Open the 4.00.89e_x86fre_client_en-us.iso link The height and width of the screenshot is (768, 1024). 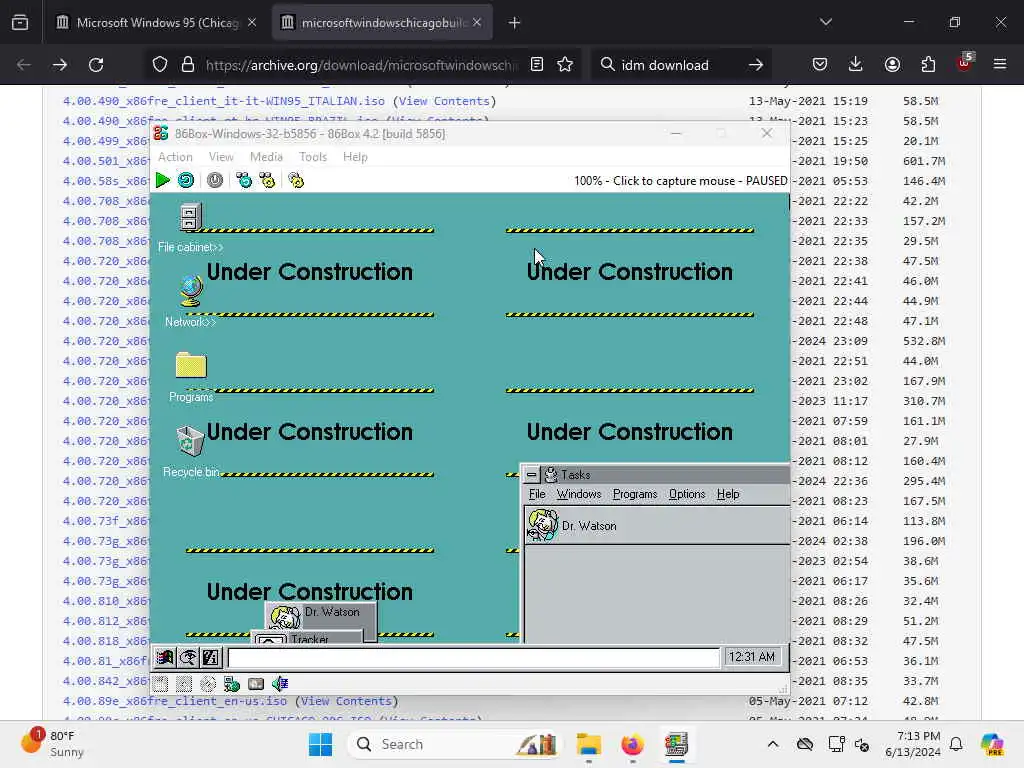point(174,701)
